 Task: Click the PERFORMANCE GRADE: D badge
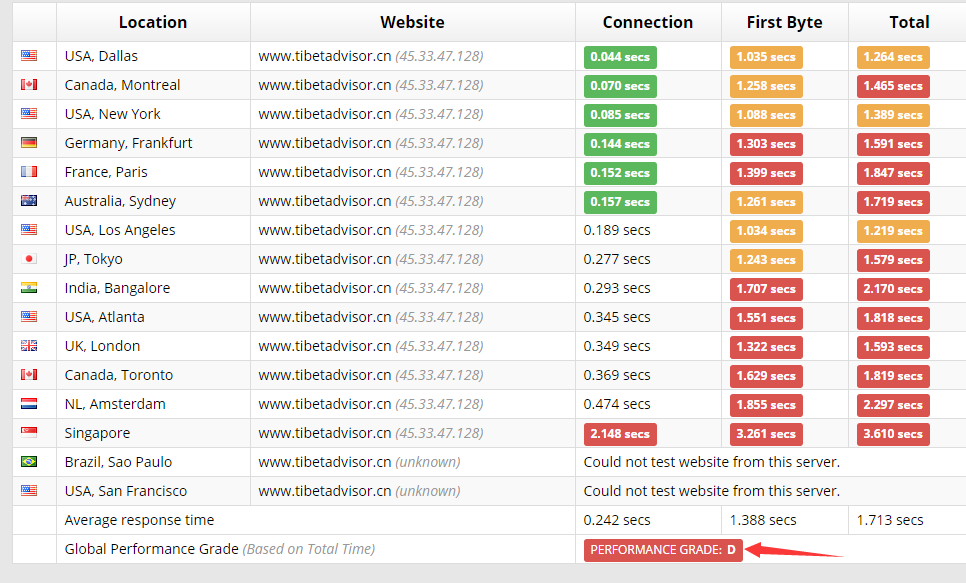coord(663,550)
